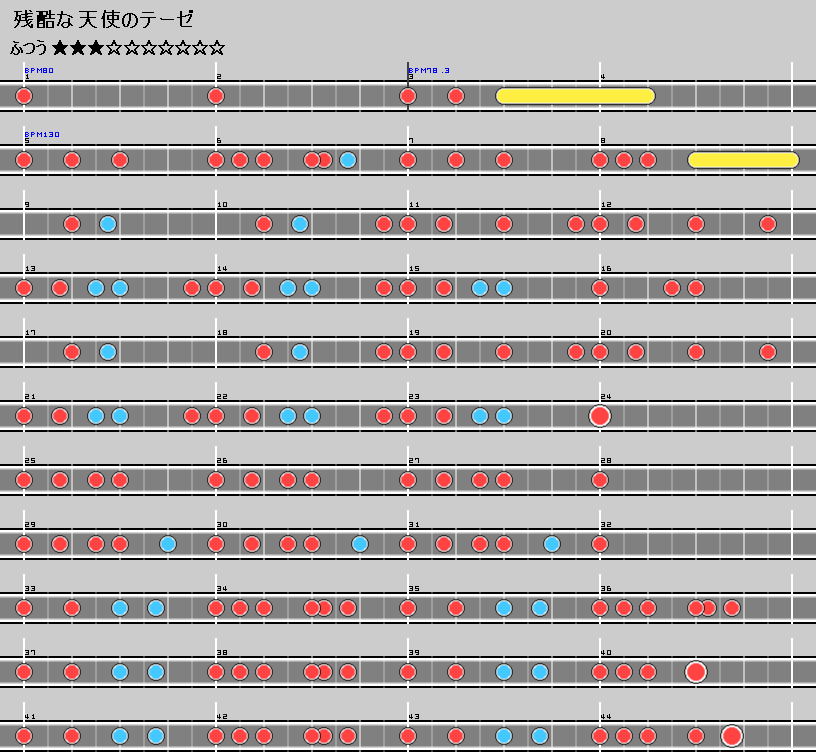
Task: Click the single red note in measure 28
Action: coord(600,480)
